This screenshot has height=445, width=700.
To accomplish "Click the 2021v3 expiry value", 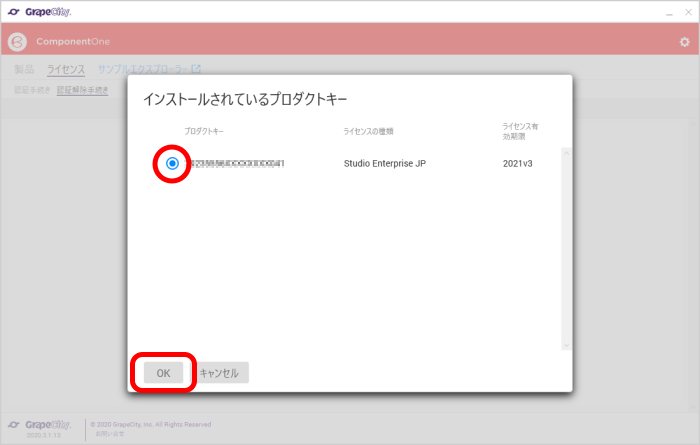I will [517, 163].
